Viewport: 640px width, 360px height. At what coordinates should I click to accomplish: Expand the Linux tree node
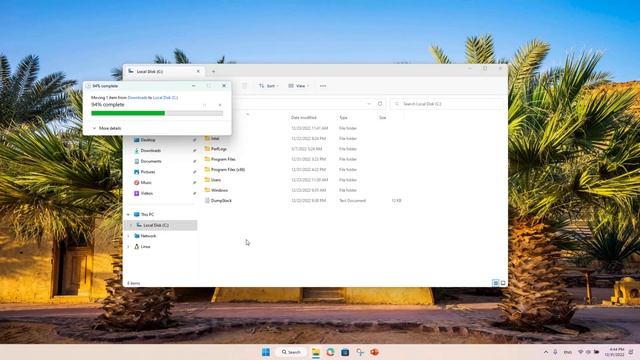[128, 247]
